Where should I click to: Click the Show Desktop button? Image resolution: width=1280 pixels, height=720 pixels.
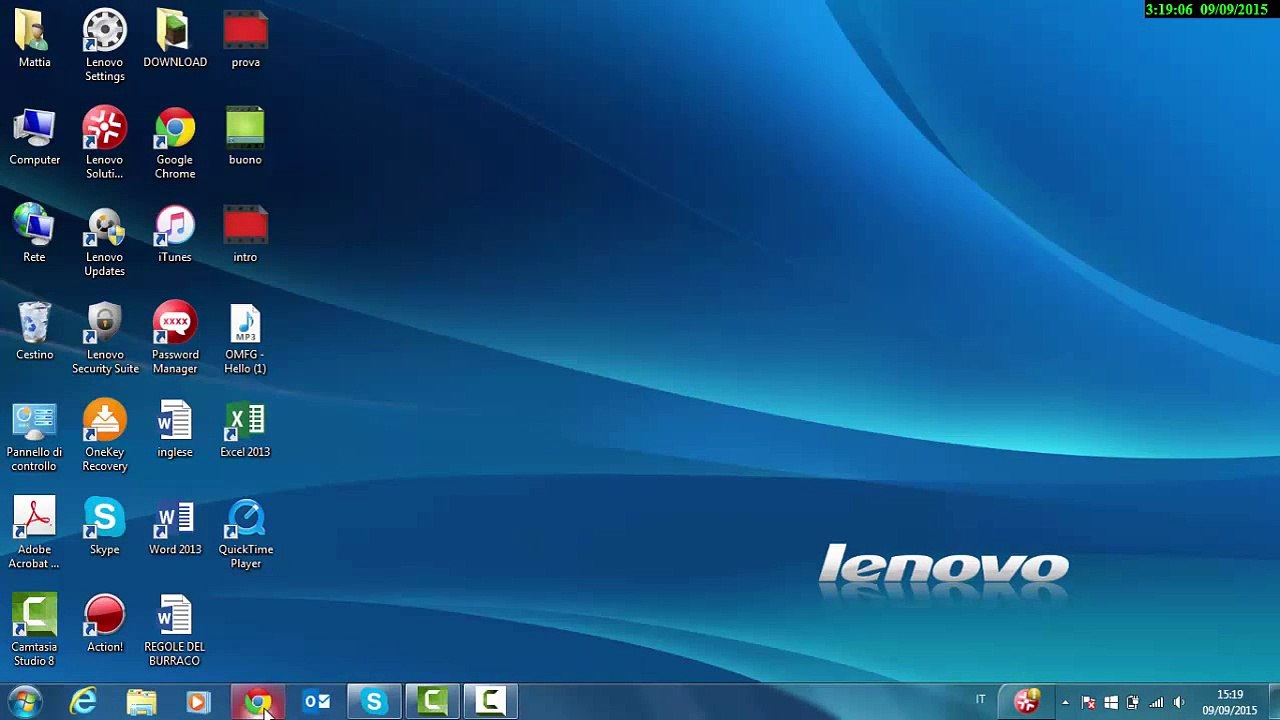pos(1273,702)
